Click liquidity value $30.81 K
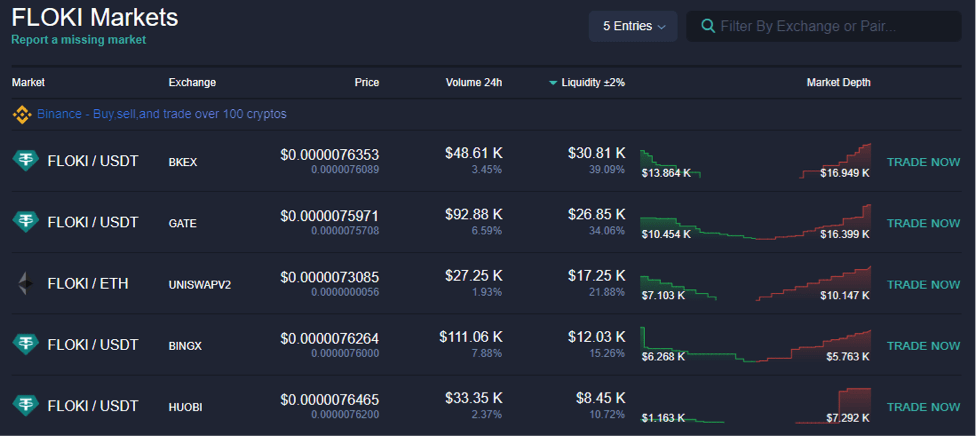 click(x=596, y=153)
